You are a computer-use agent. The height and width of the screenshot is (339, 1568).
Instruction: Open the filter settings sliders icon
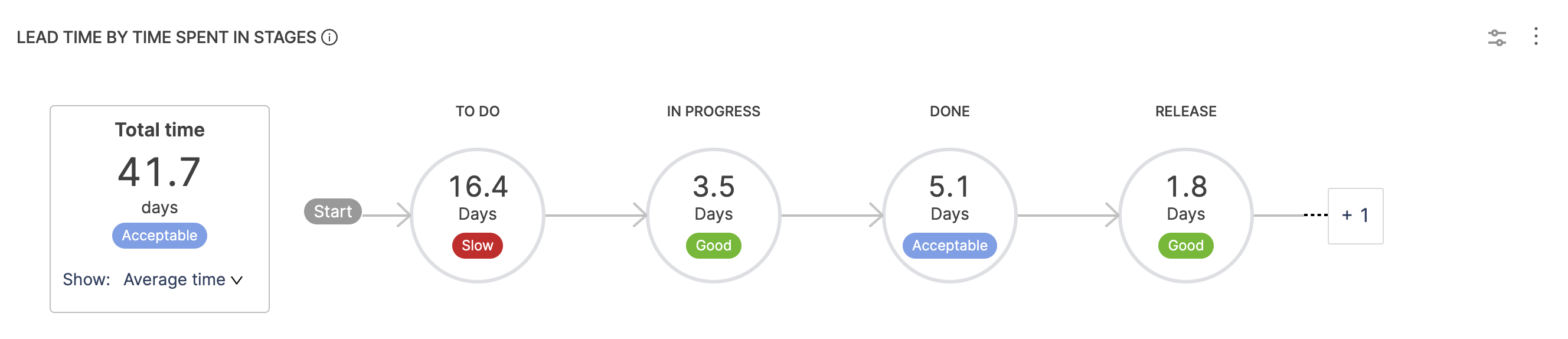[x=1497, y=38]
